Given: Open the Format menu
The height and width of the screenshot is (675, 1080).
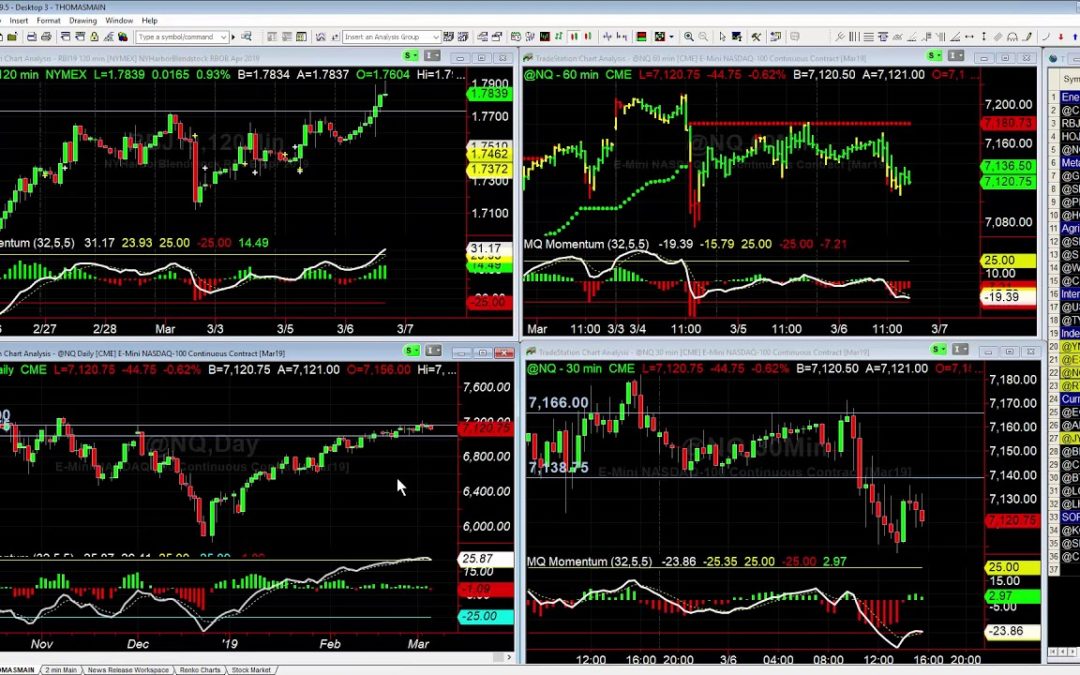Looking at the screenshot, I should pyautogui.click(x=48, y=21).
